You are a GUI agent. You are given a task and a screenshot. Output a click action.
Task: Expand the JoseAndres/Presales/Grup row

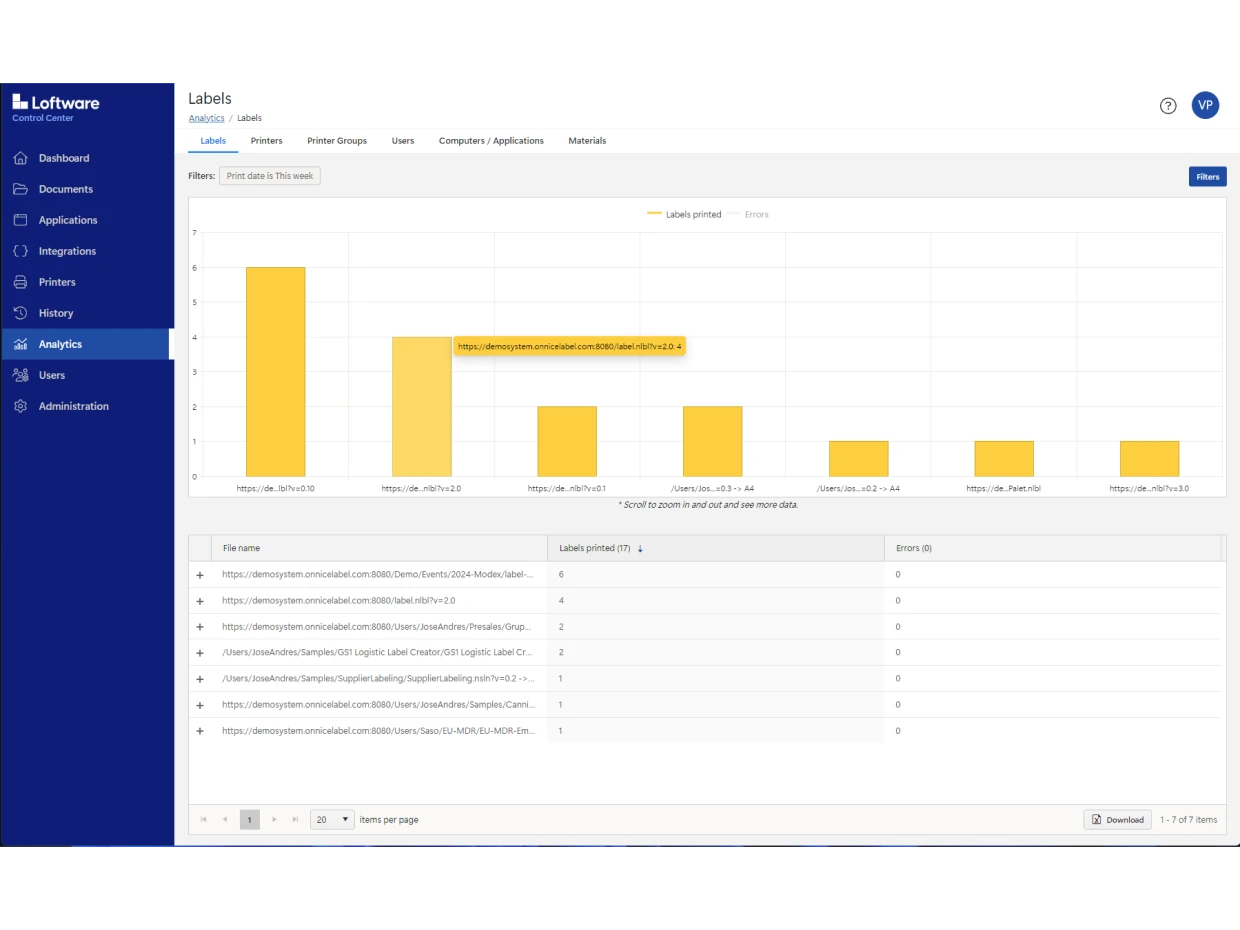tap(200, 627)
